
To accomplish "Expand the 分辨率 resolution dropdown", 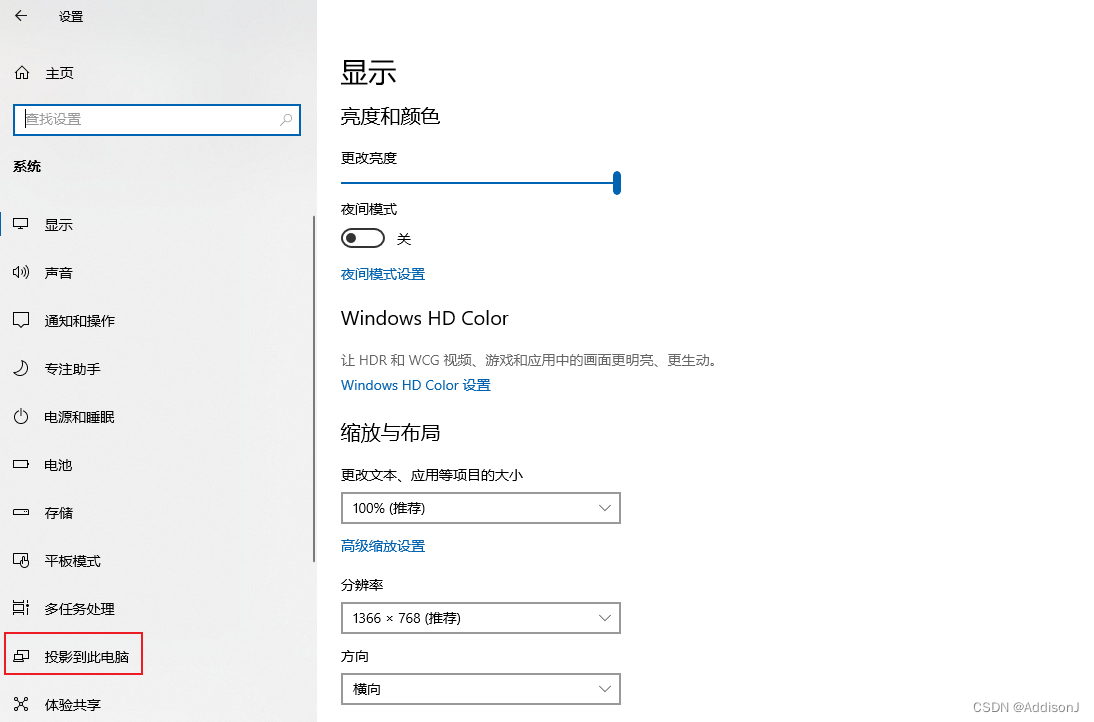I will pyautogui.click(x=480, y=618).
